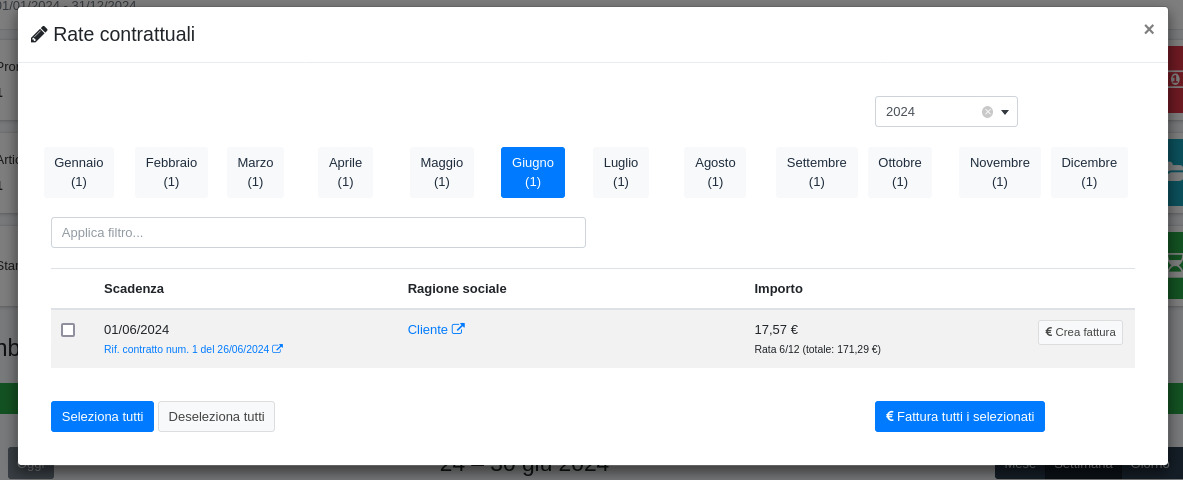
Task: Clear the selected 2024 year value
Action: tap(987, 112)
